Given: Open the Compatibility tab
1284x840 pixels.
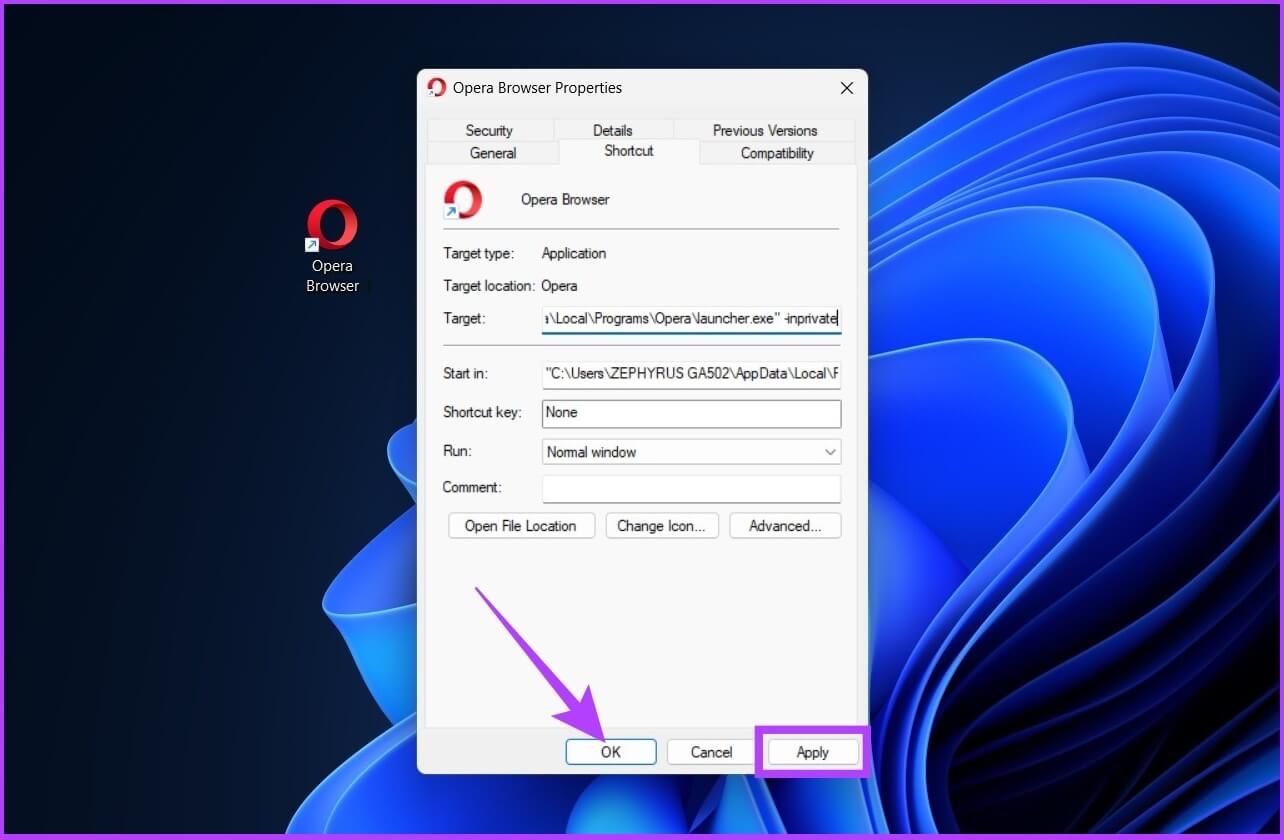Looking at the screenshot, I should (777, 153).
